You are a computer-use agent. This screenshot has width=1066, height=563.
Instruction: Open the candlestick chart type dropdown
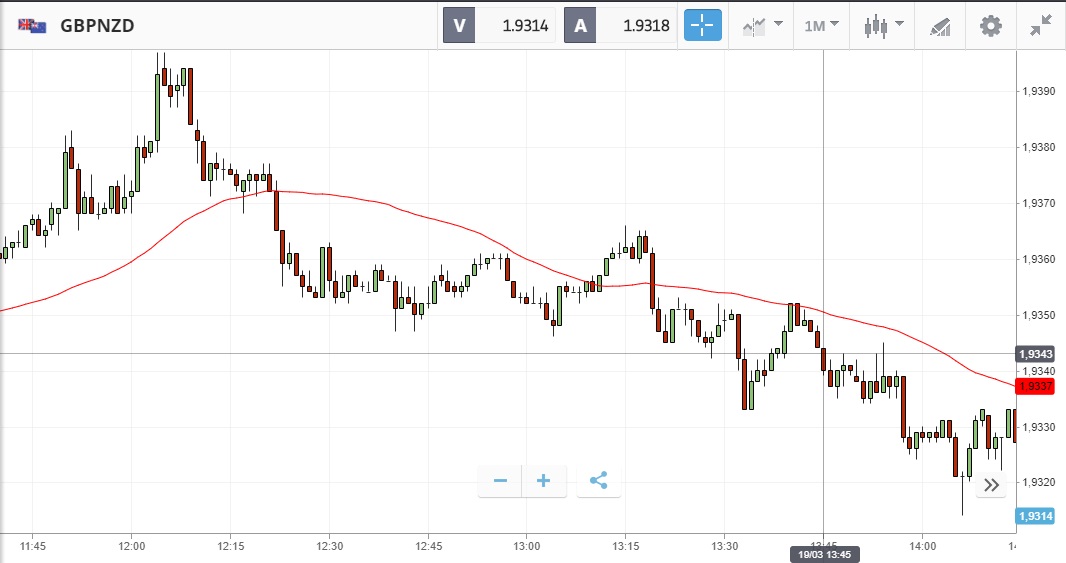pos(883,25)
